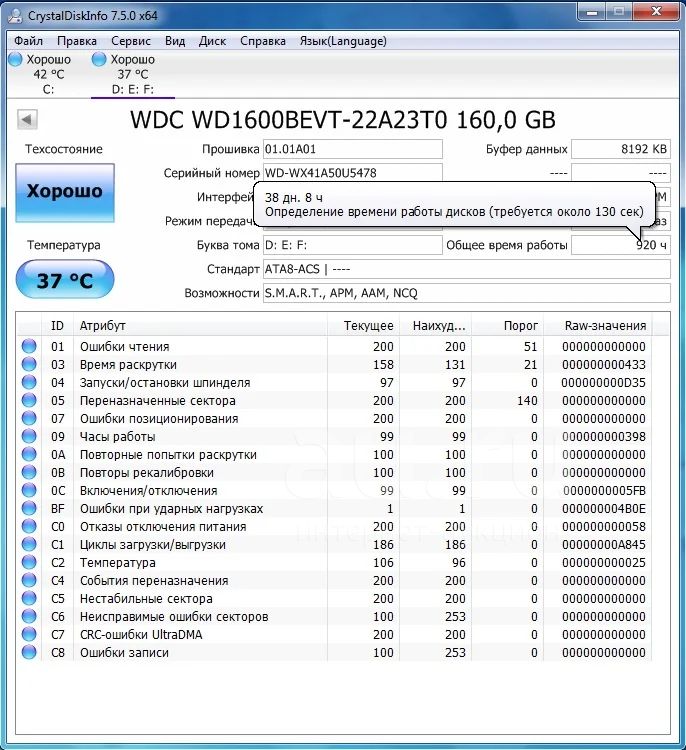Click status icon for C5 Нестабильные сектора

pyautogui.click(x=29, y=598)
